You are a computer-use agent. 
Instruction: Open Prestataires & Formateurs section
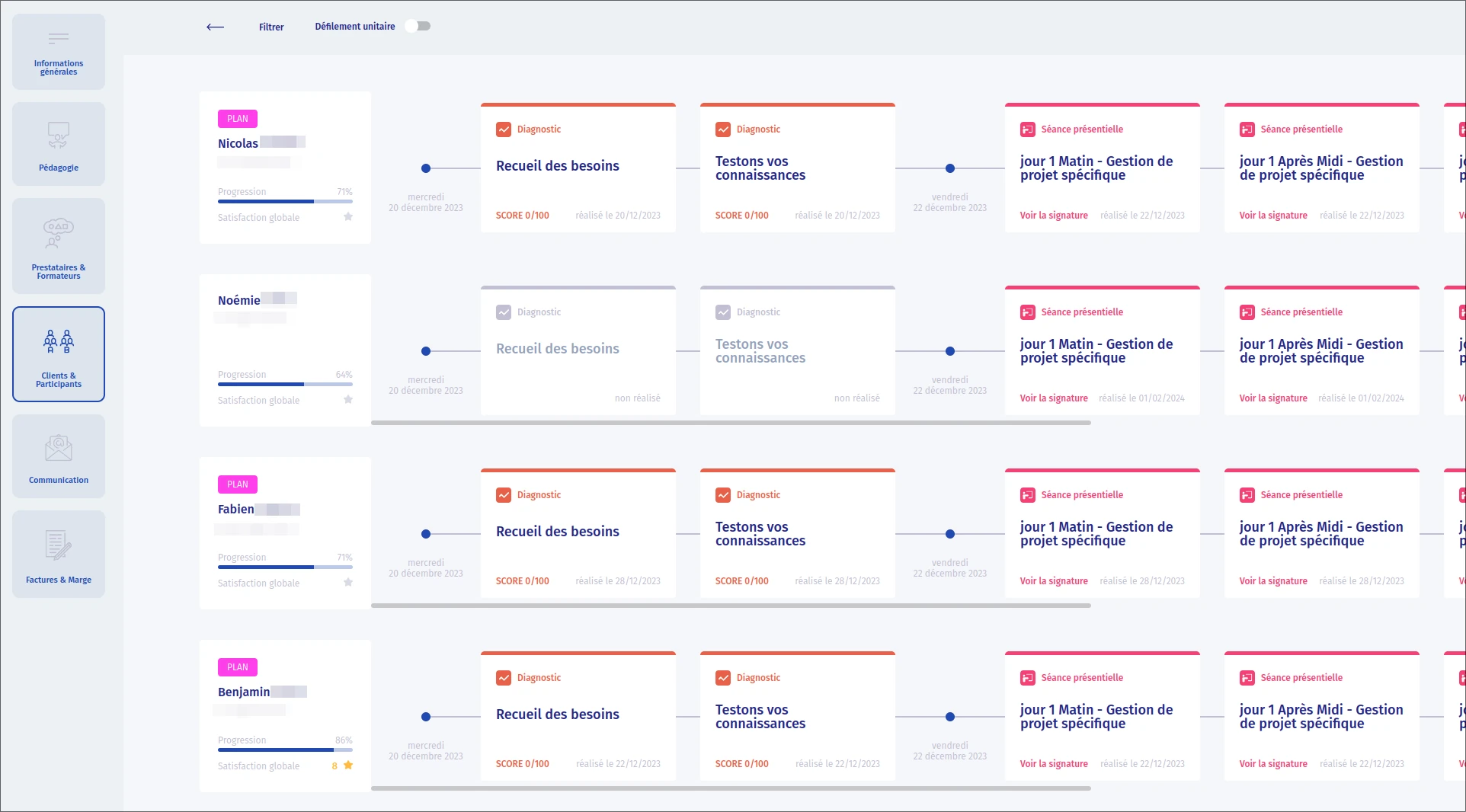click(59, 246)
